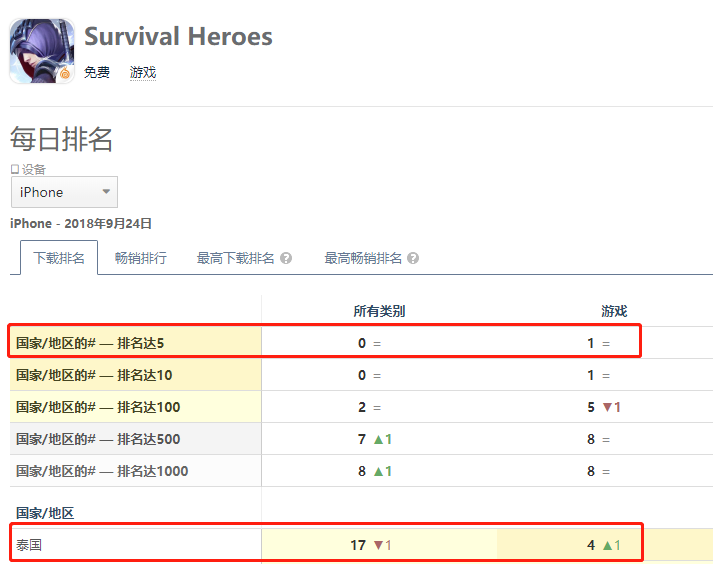The width and height of the screenshot is (713, 564).
Task: Click red down arrow in 泰国 所有类别 cell
Action: tap(378, 545)
